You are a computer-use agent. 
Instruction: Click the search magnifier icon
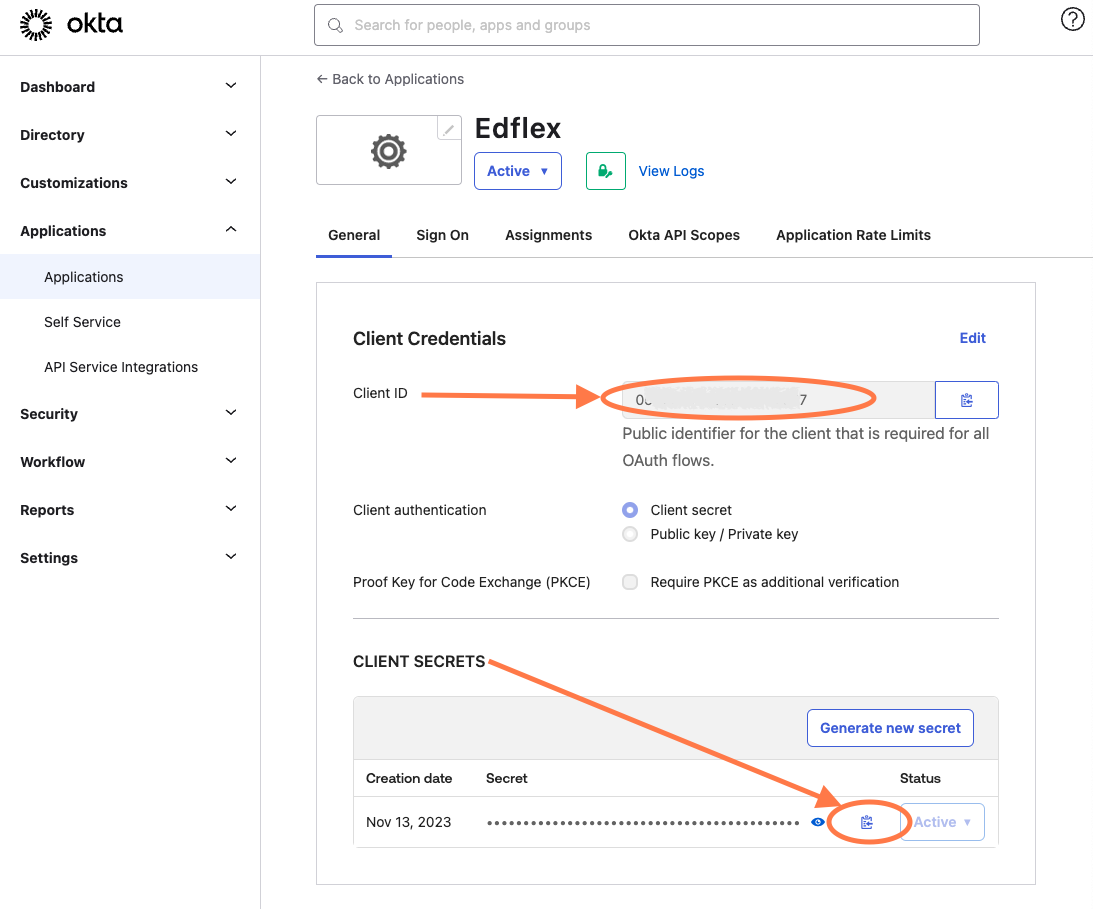pos(335,25)
